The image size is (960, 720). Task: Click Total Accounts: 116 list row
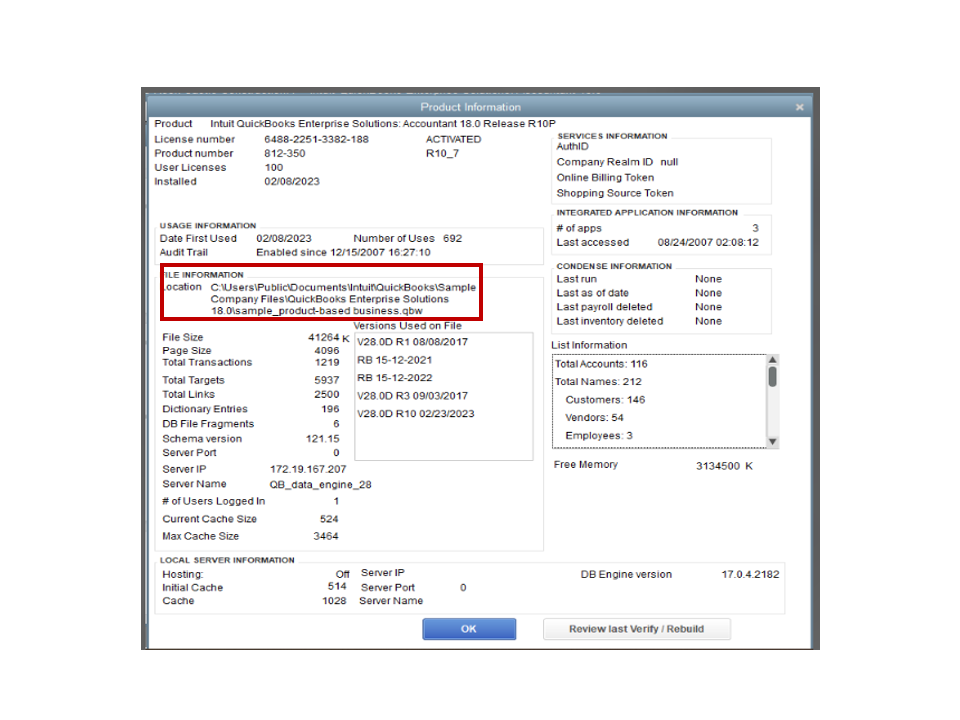point(601,364)
